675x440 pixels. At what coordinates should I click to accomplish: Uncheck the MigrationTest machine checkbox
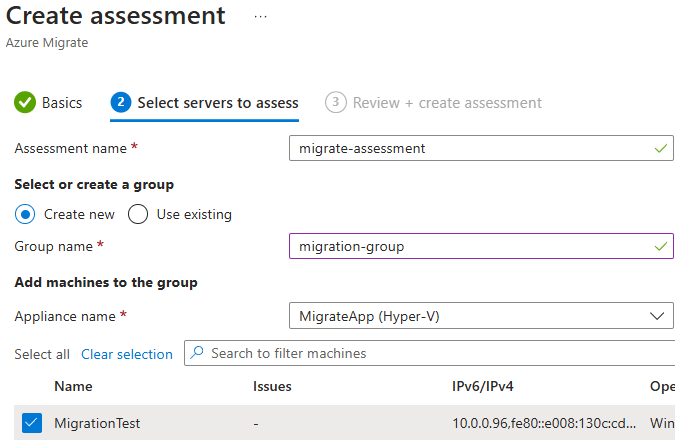click(x=32, y=423)
